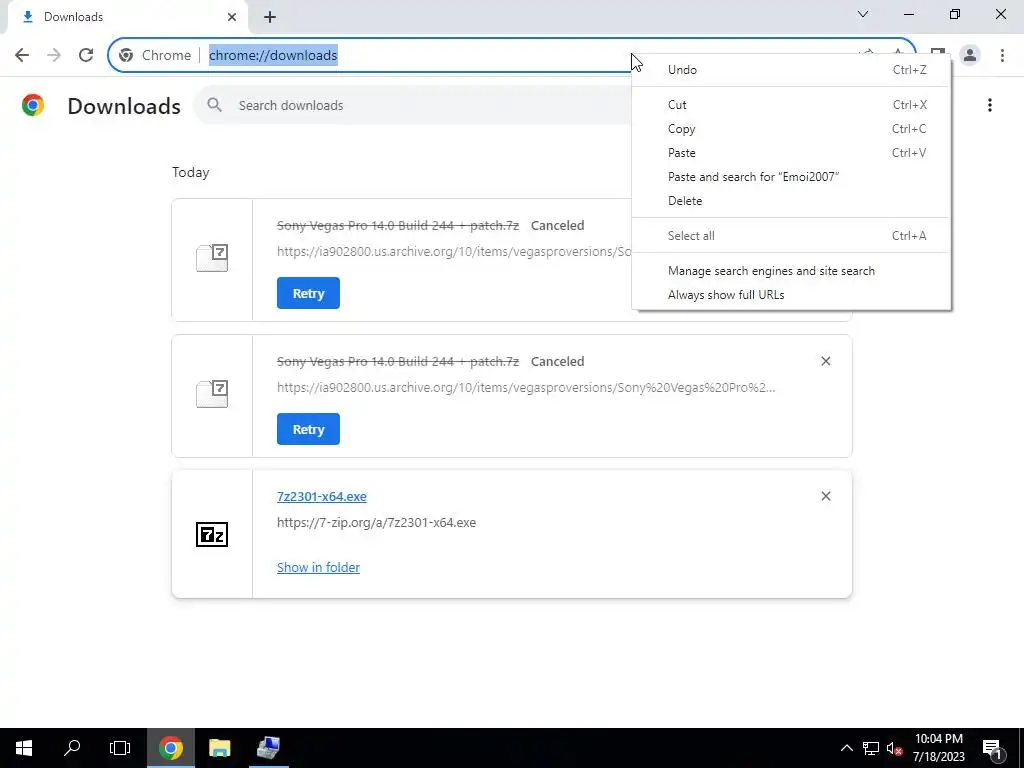Click the file icon of second Sony Vegas card

(x=212, y=394)
